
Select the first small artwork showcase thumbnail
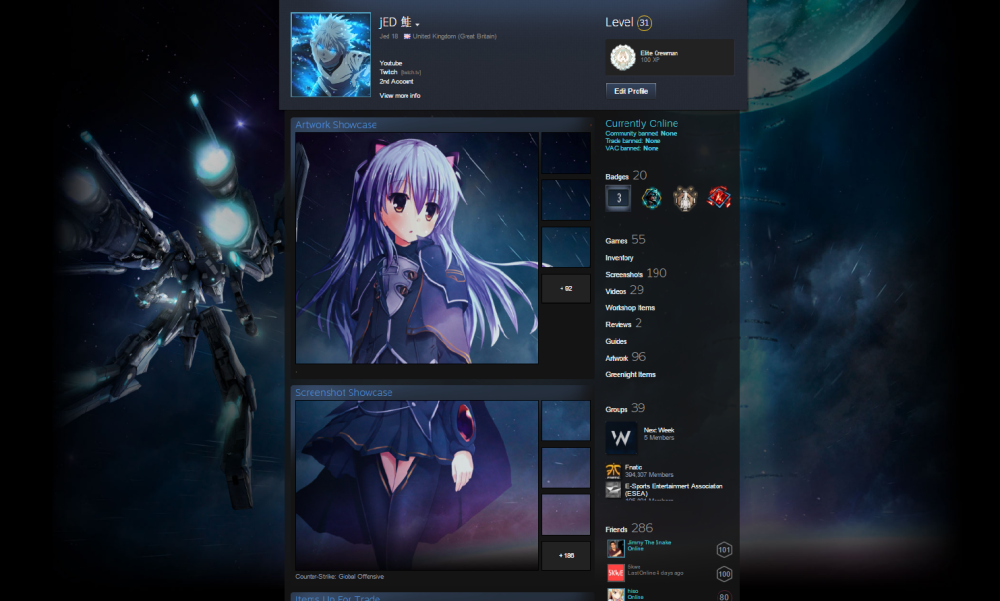pyautogui.click(x=566, y=153)
